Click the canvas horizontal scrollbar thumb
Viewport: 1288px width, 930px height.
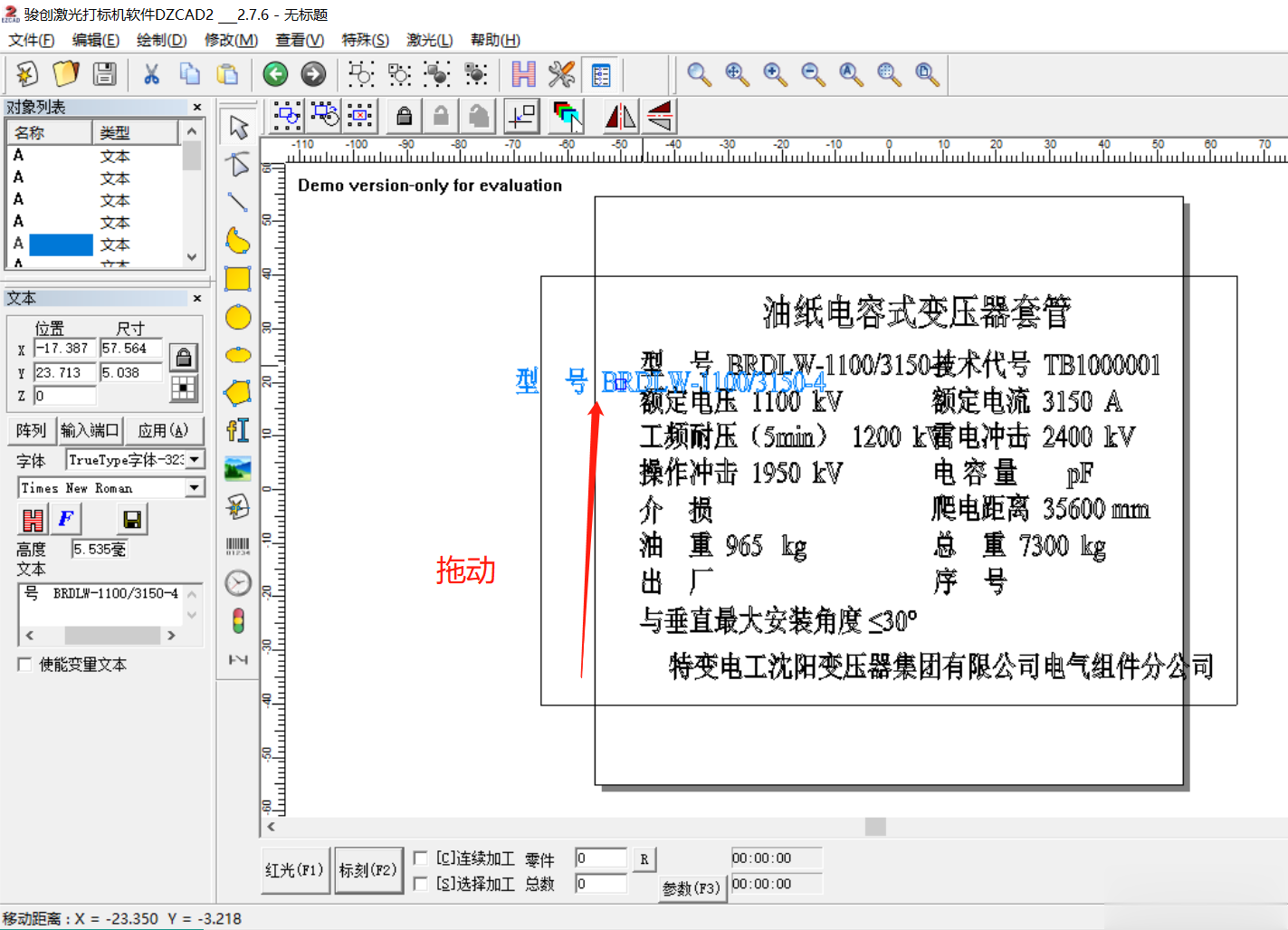875,826
